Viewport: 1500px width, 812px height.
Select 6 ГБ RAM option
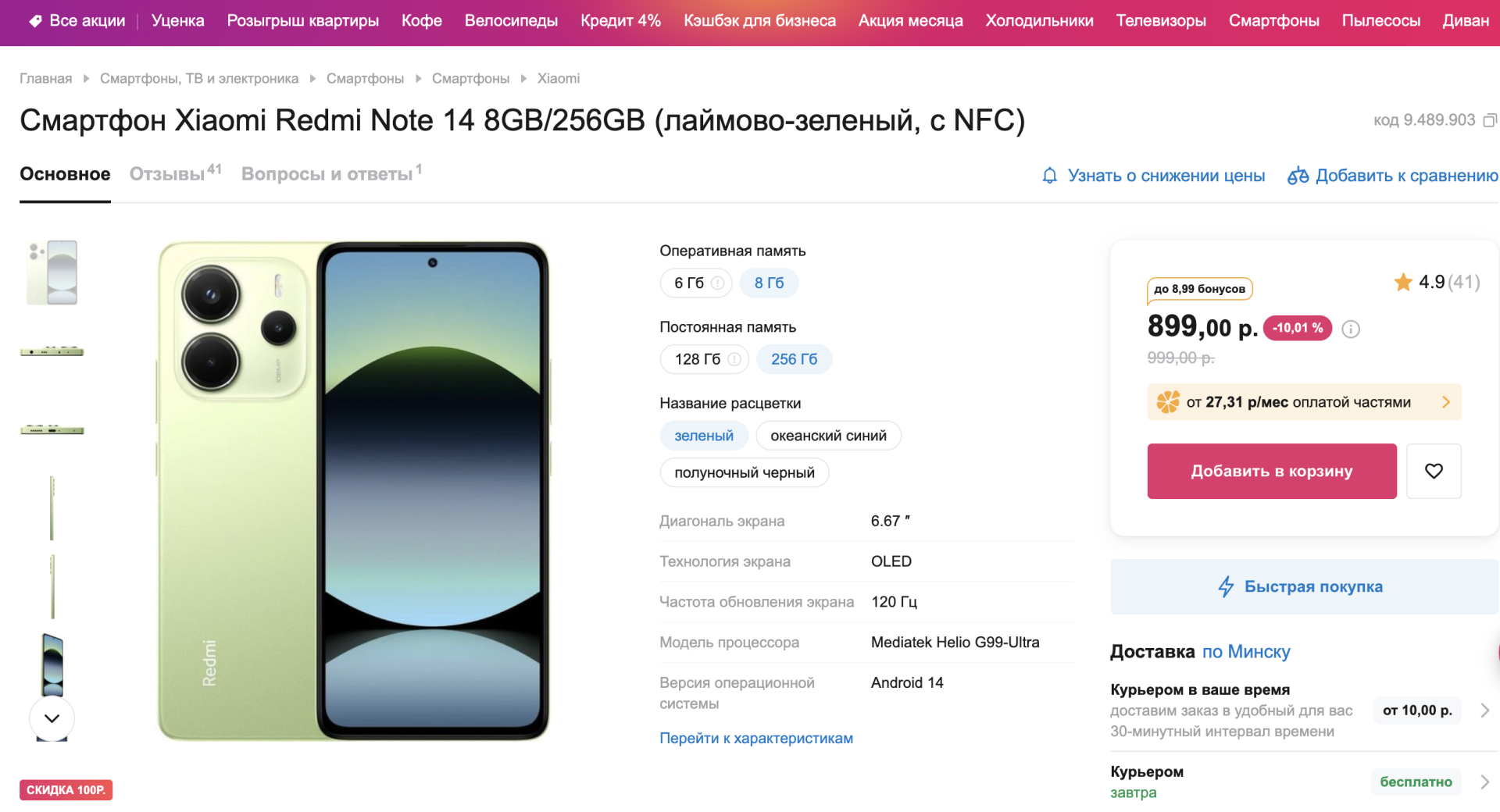tap(690, 283)
